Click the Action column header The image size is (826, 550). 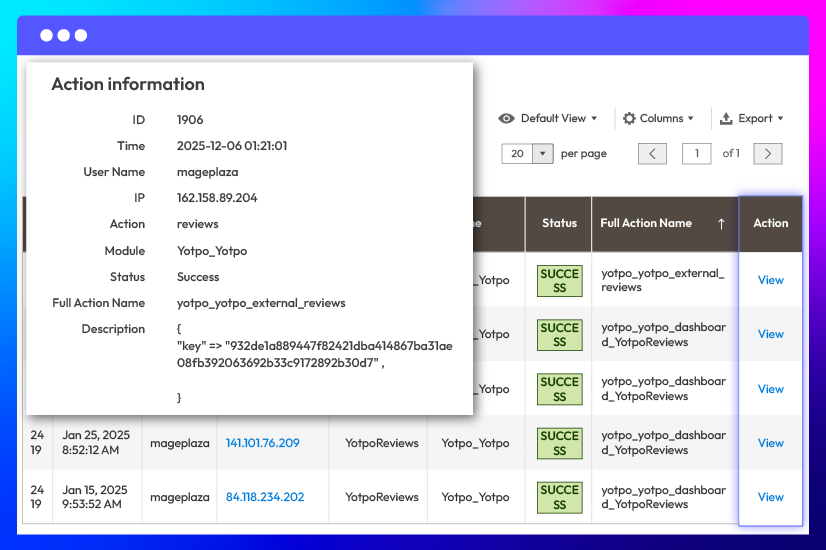point(771,223)
